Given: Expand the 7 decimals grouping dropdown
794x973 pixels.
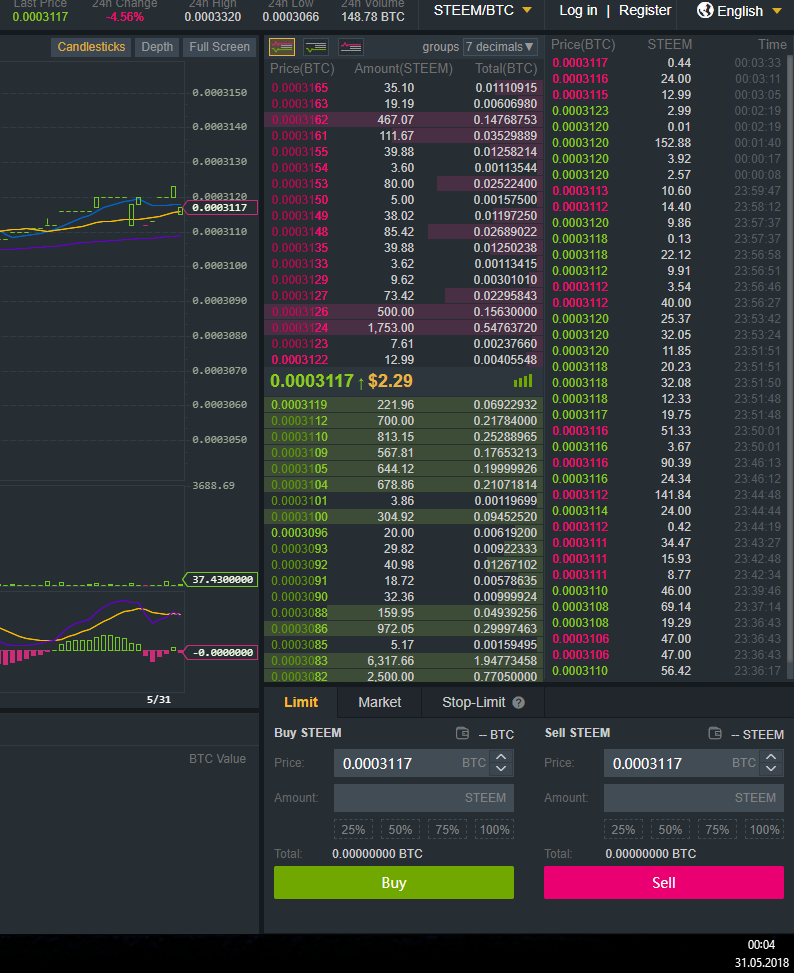Looking at the screenshot, I should click(x=500, y=47).
